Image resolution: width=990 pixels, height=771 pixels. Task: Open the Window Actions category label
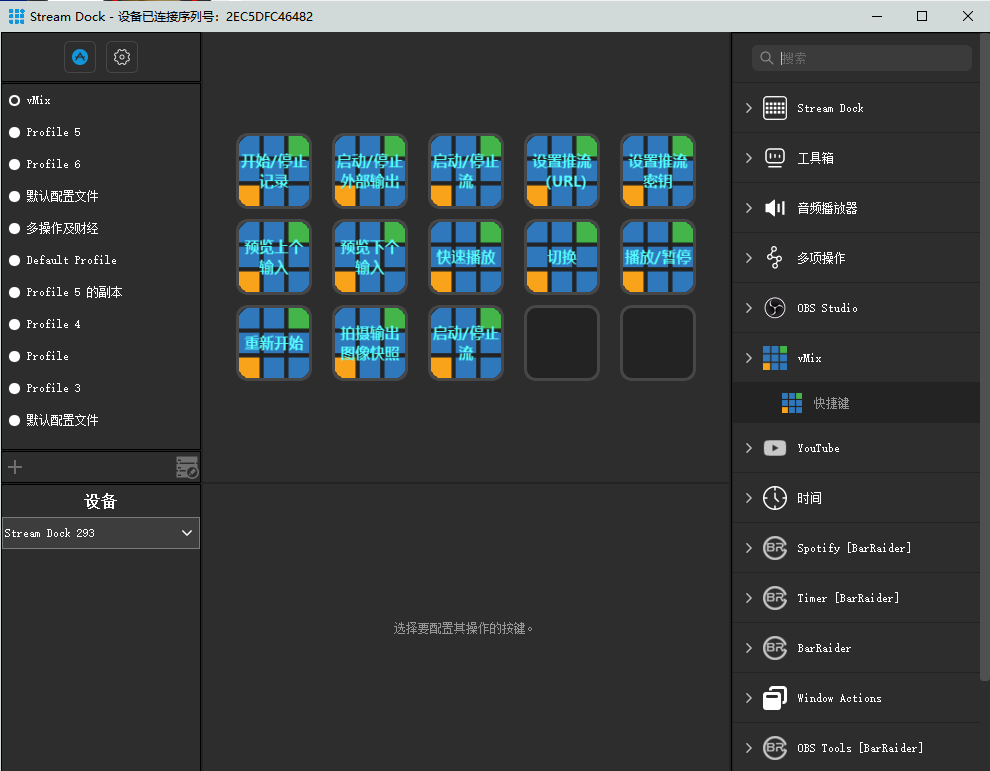[839, 698]
